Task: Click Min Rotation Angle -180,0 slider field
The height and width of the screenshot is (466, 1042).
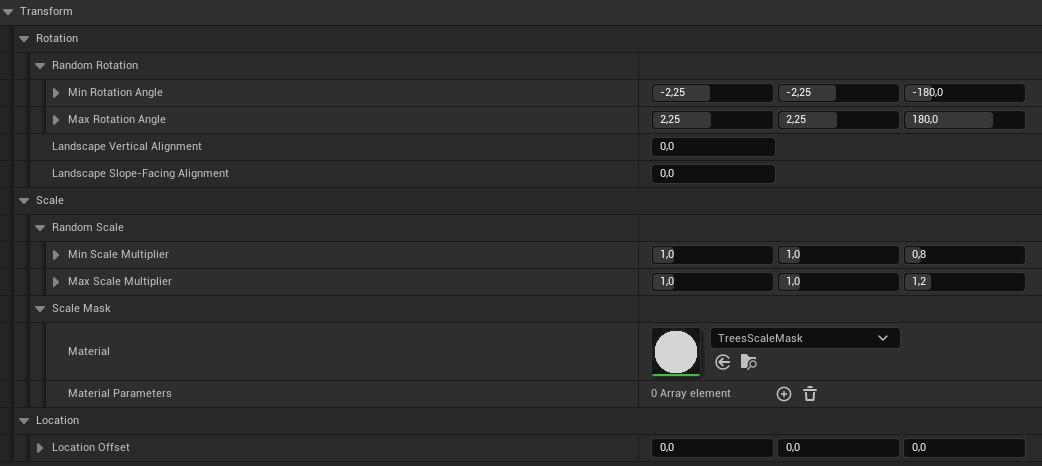Action: (964, 92)
